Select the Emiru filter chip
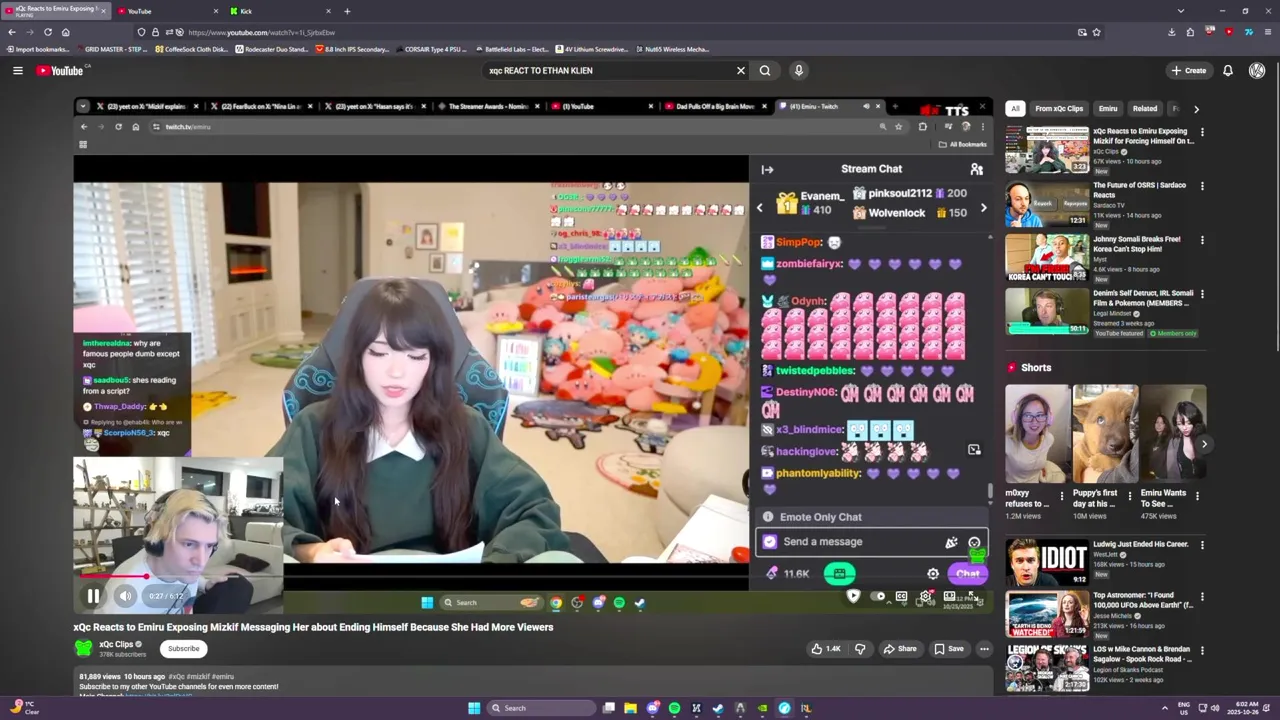Viewport: 1280px width, 720px height. [1108, 108]
